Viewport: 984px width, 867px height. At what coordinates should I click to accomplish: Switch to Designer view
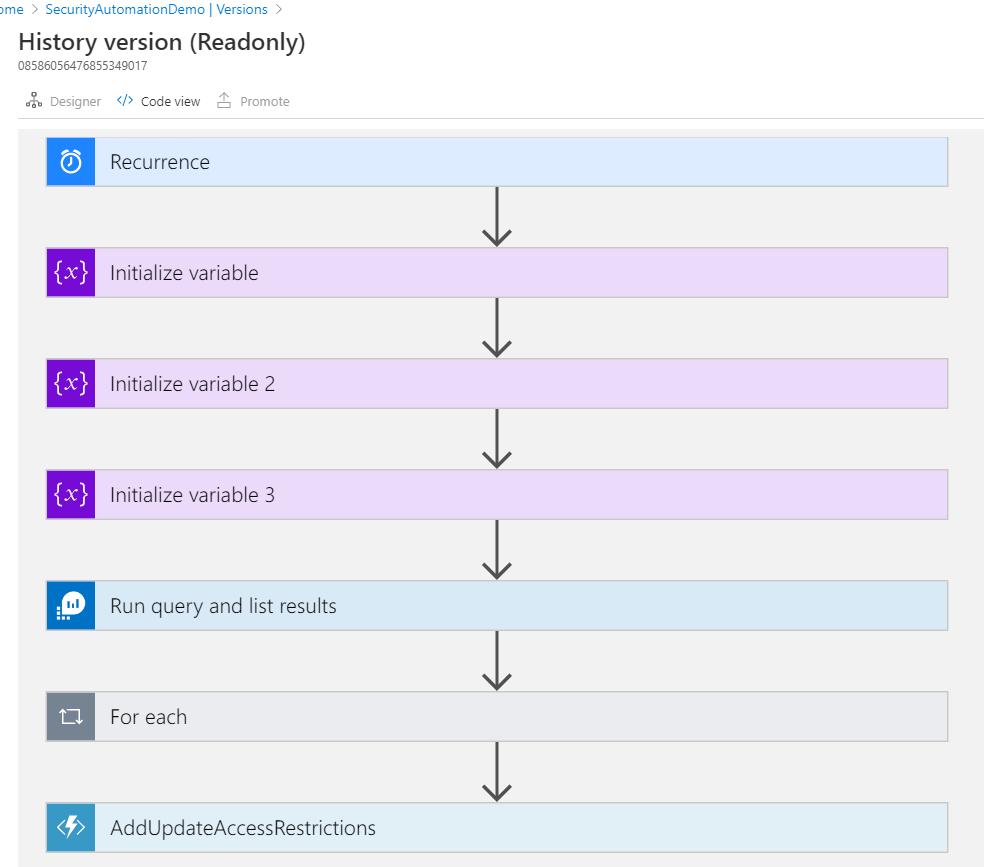coord(75,102)
